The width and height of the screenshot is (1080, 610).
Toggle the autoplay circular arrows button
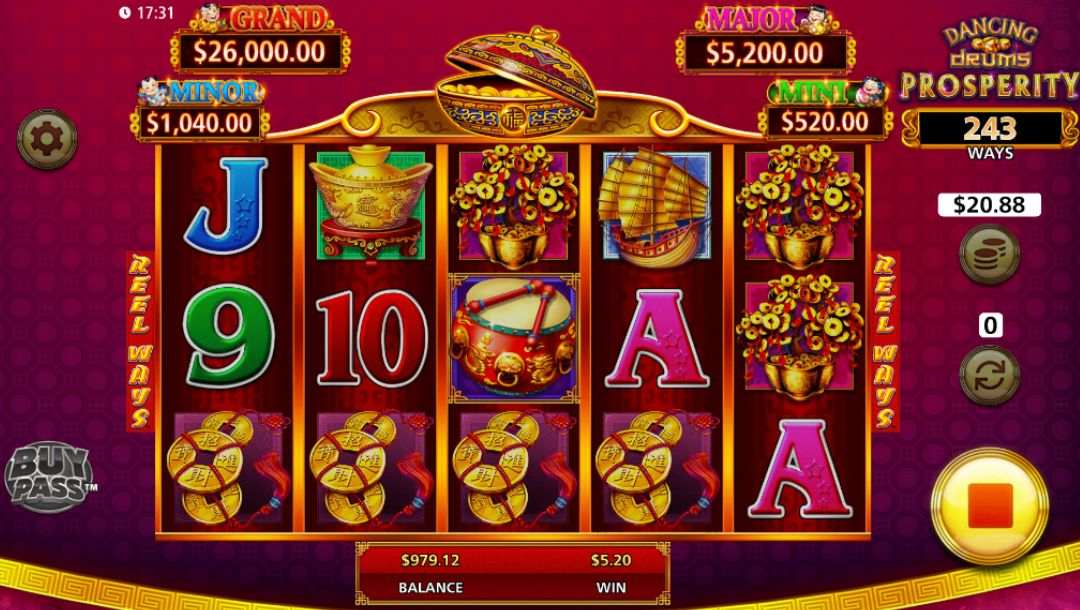pos(990,375)
